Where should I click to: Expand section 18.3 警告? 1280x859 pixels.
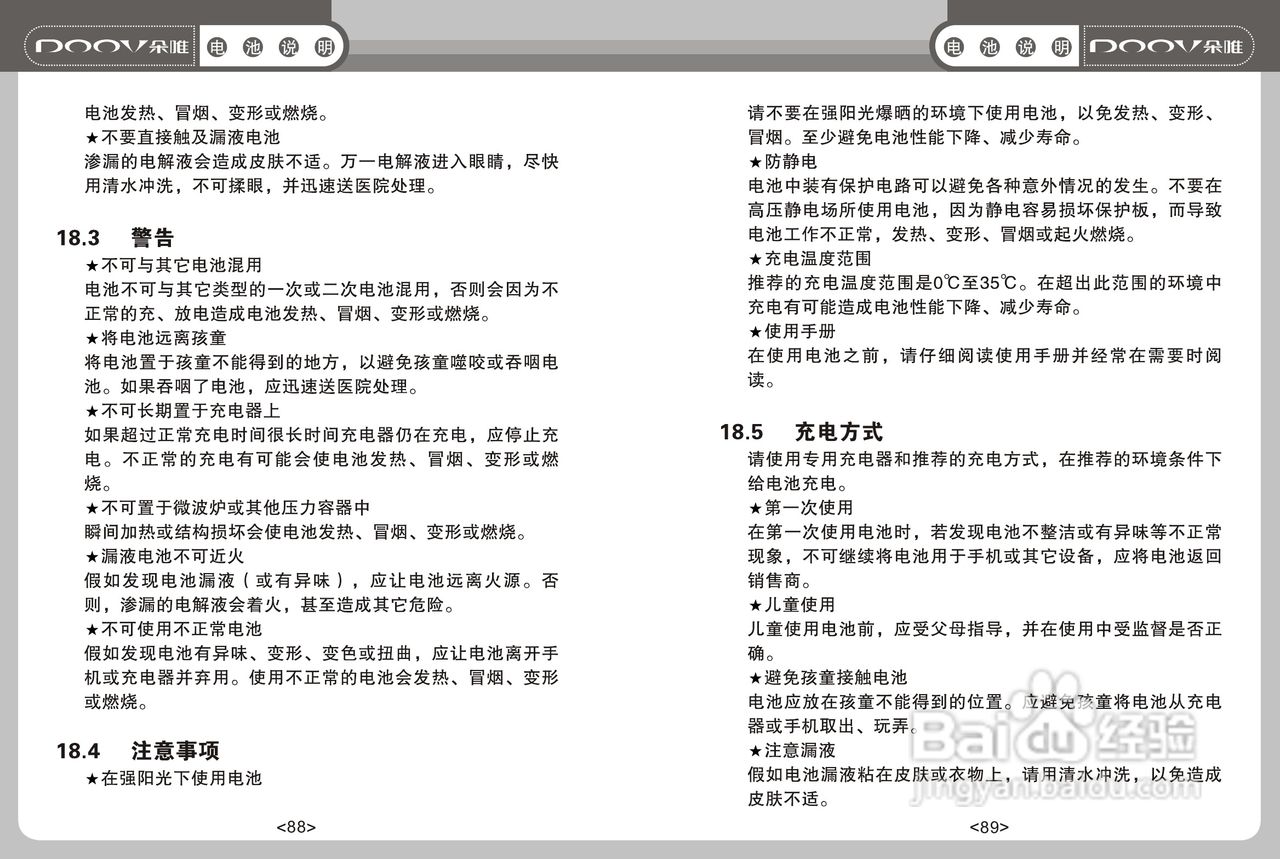(x=115, y=238)
